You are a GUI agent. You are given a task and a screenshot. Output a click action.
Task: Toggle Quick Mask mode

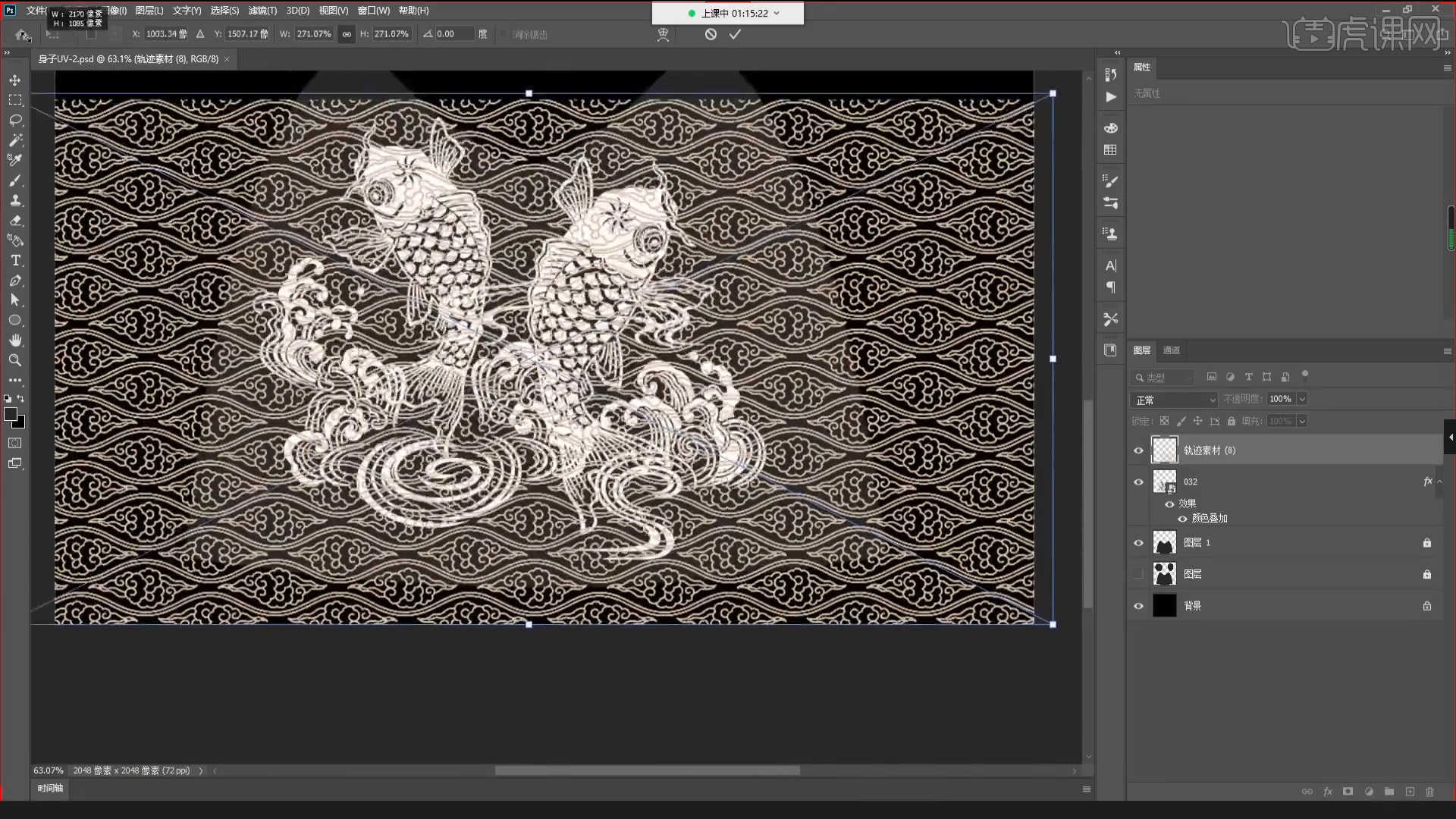pyautogui.click(x=15, y=443)
